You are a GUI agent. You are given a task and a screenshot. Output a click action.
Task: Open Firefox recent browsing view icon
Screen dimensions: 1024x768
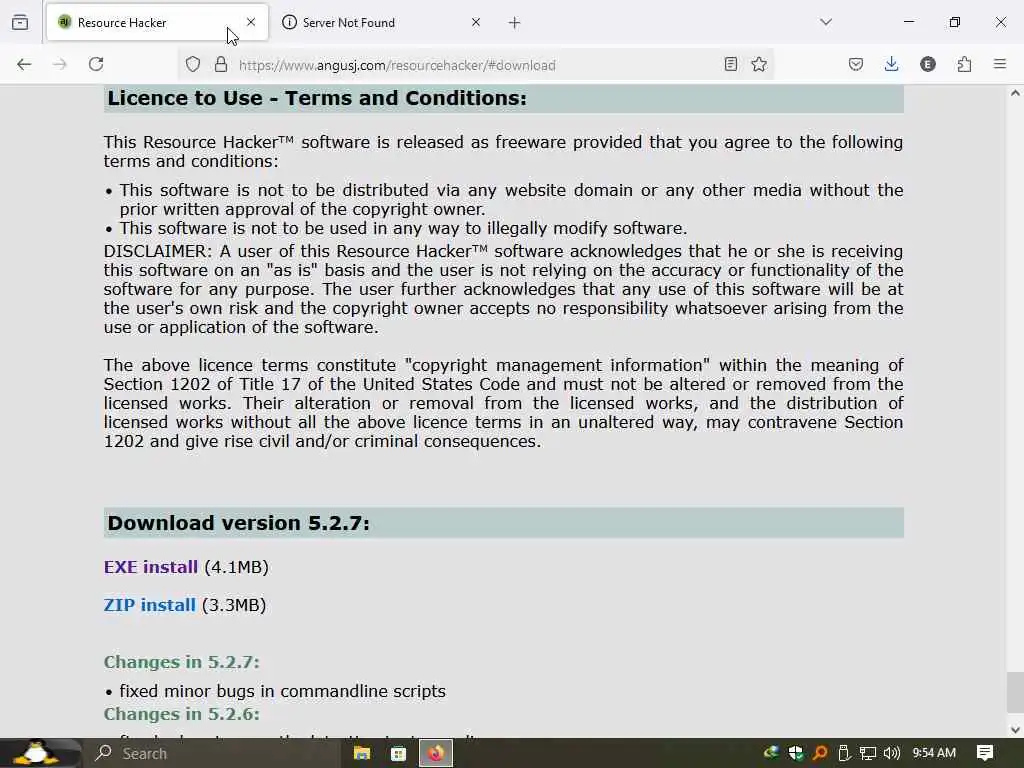tap(20, 23)
